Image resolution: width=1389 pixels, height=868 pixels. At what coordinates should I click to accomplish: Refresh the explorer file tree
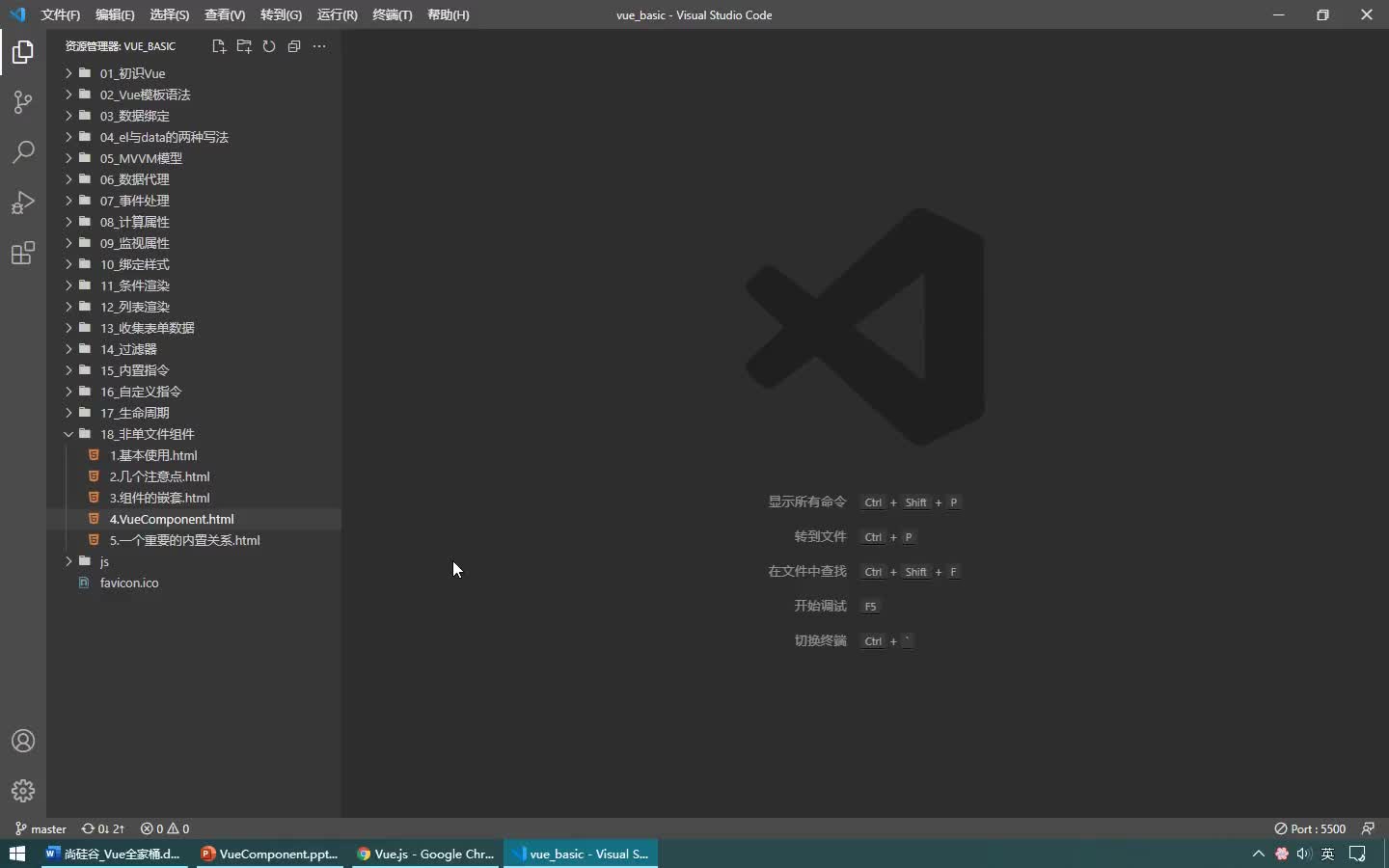(269, 46)
